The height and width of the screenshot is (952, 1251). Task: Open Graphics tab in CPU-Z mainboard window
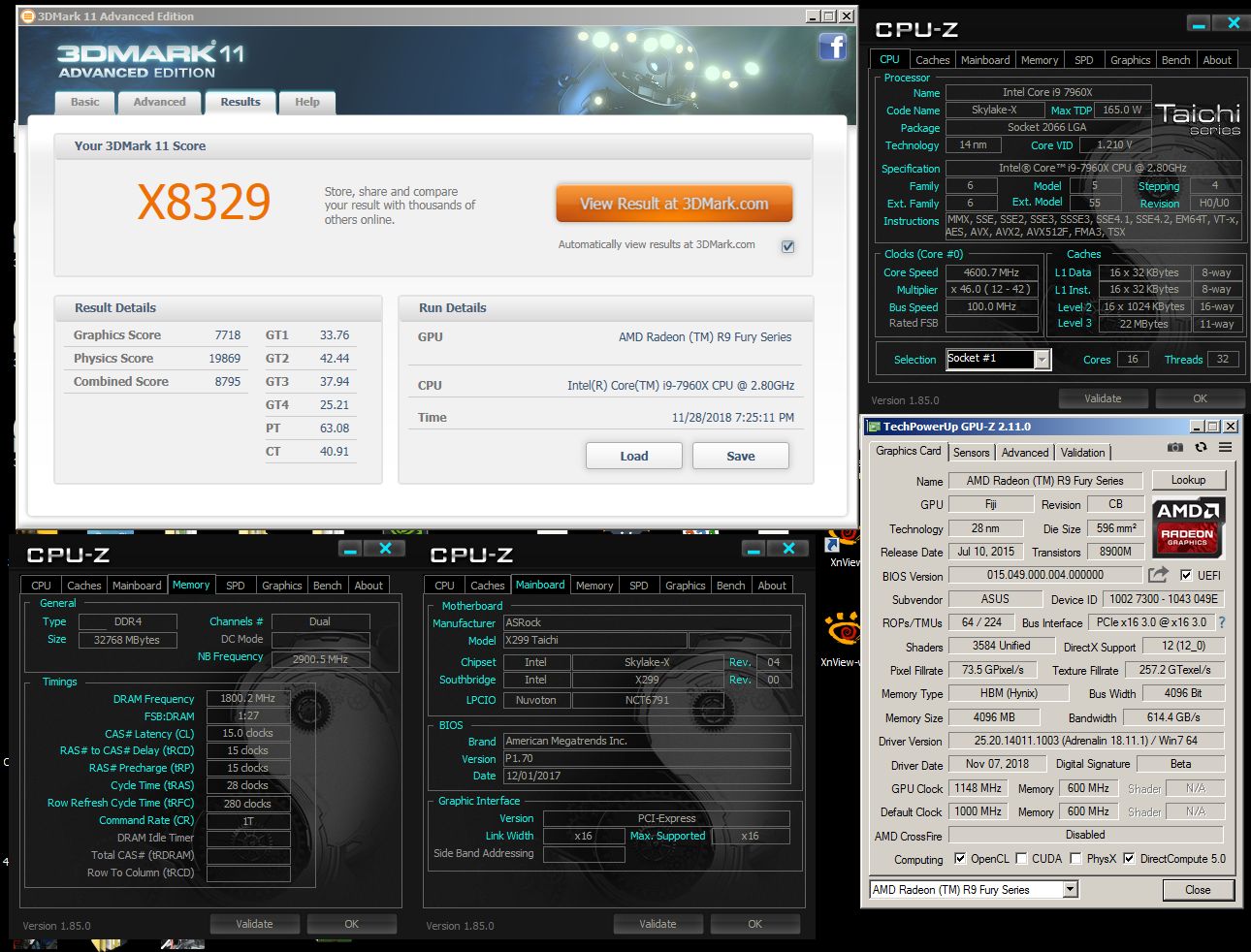click(x=686, y=586)
